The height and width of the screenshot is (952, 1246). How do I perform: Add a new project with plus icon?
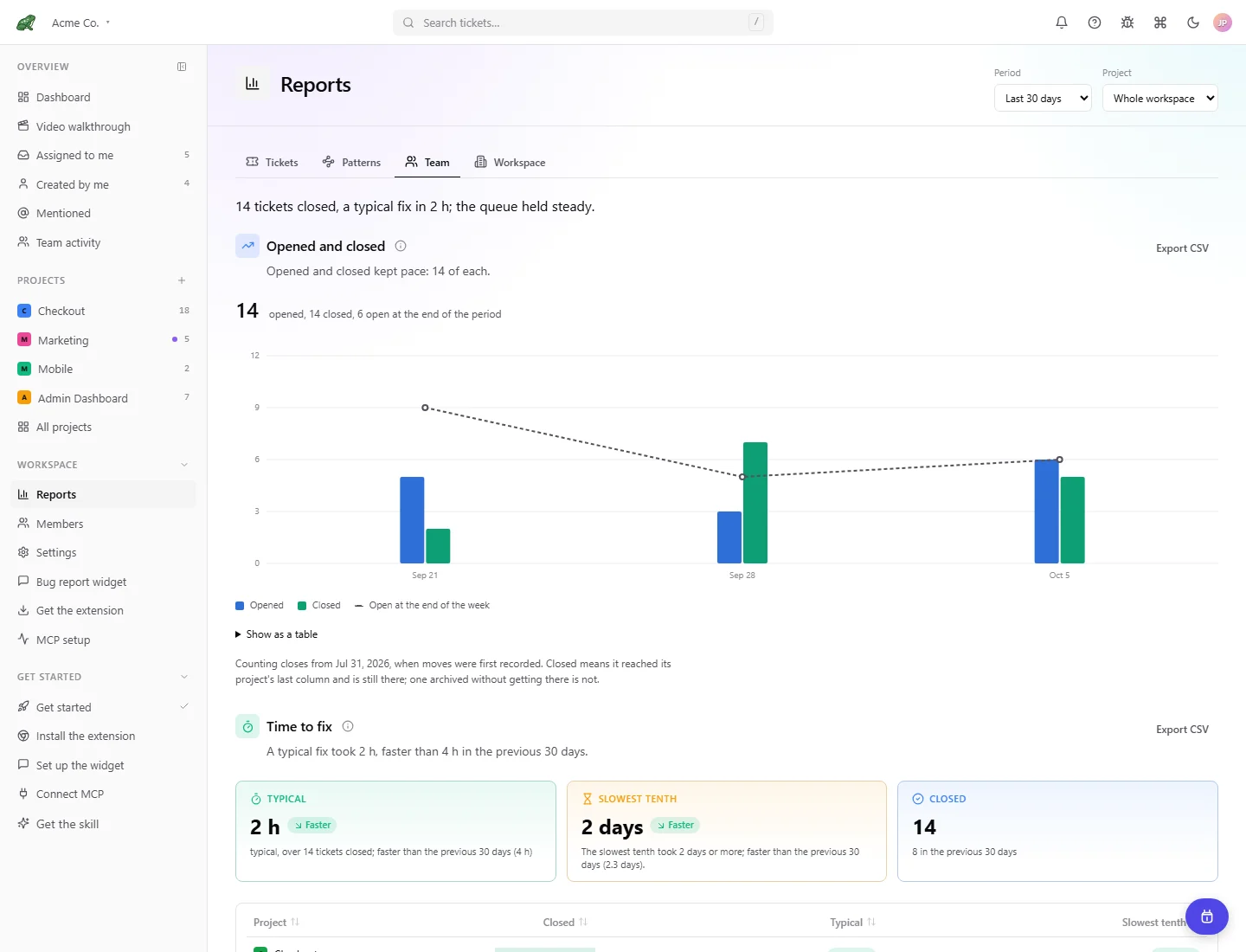click(182, 280)
